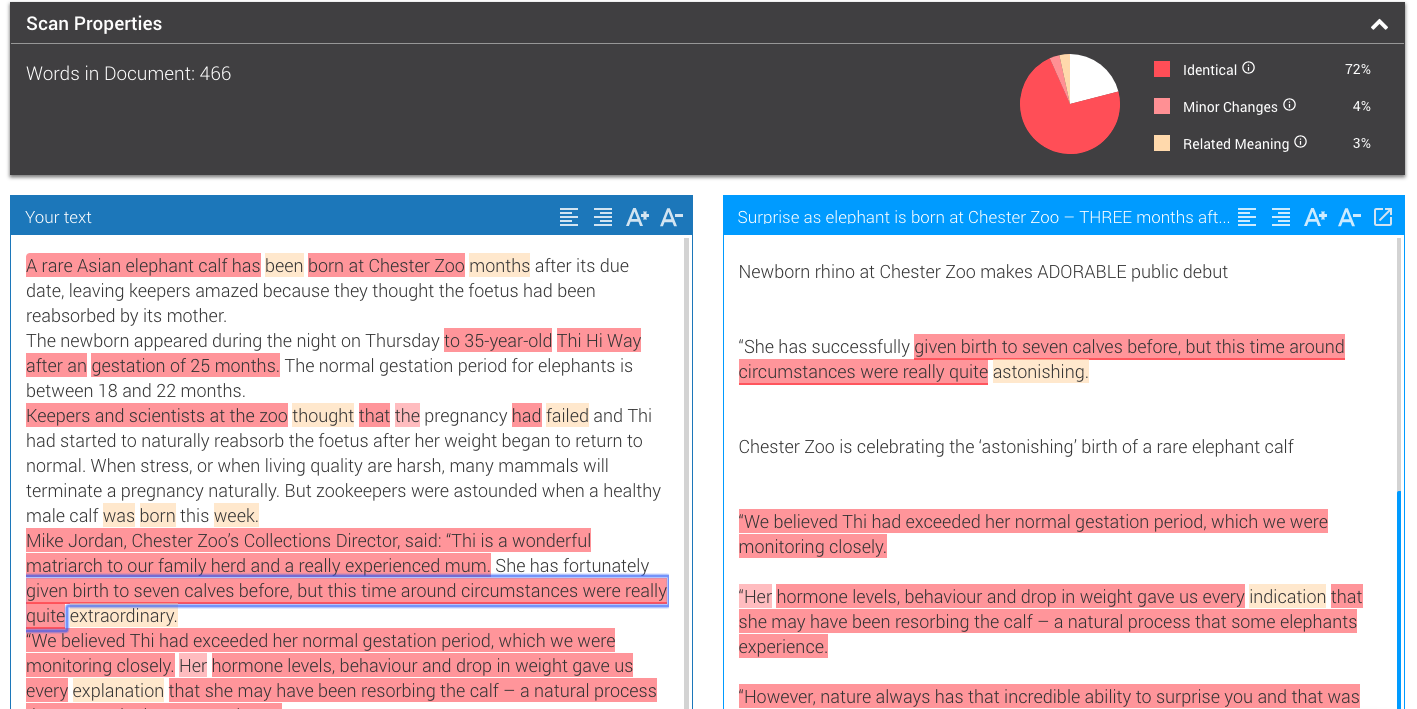Screen dimensions: 1417x709
Task: Open source article in a new window
Action: click(1383, 217)
